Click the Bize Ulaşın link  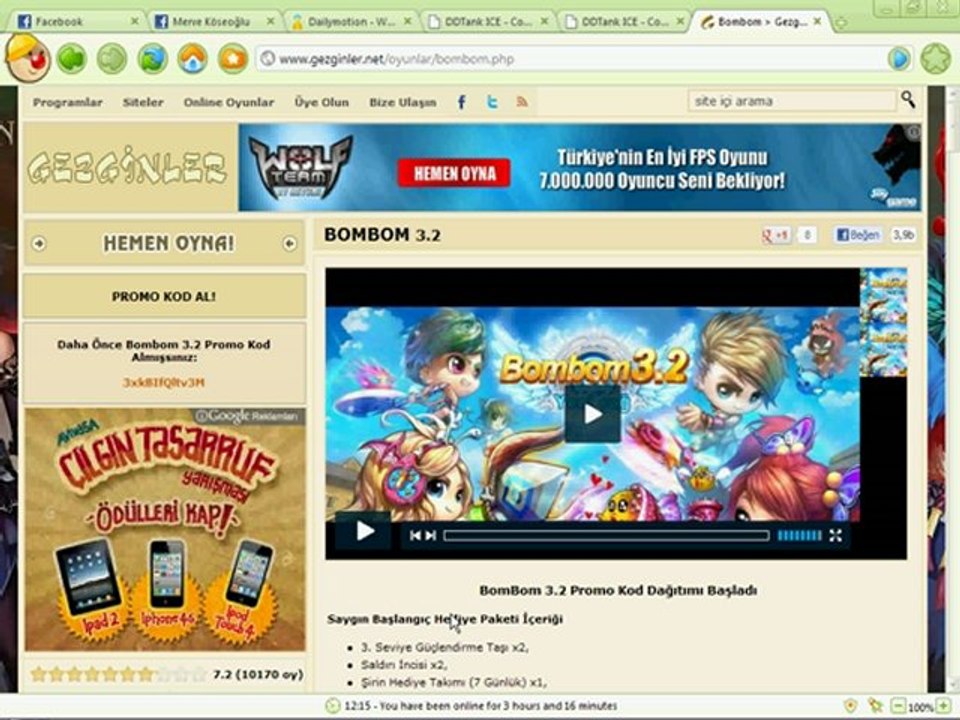point(403,102)
